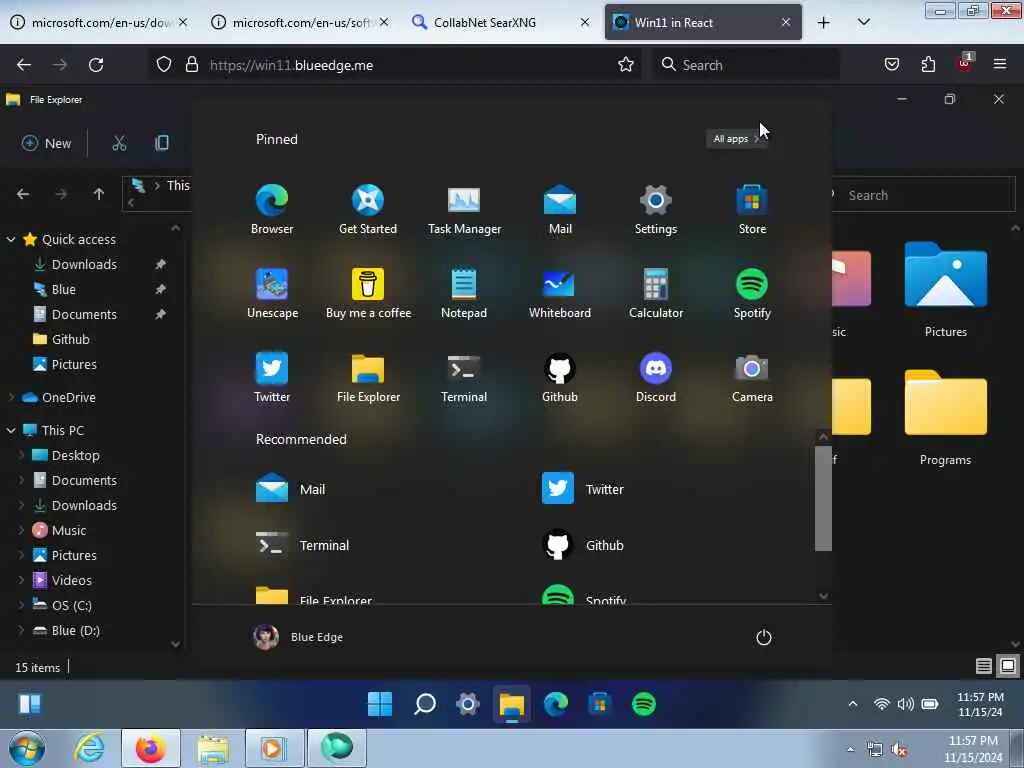Image resolution: width=1024 pixels, height=768 pixels.
Task: Open recommended Mail item
Action: pyautogui.click(x=291, y=488)
